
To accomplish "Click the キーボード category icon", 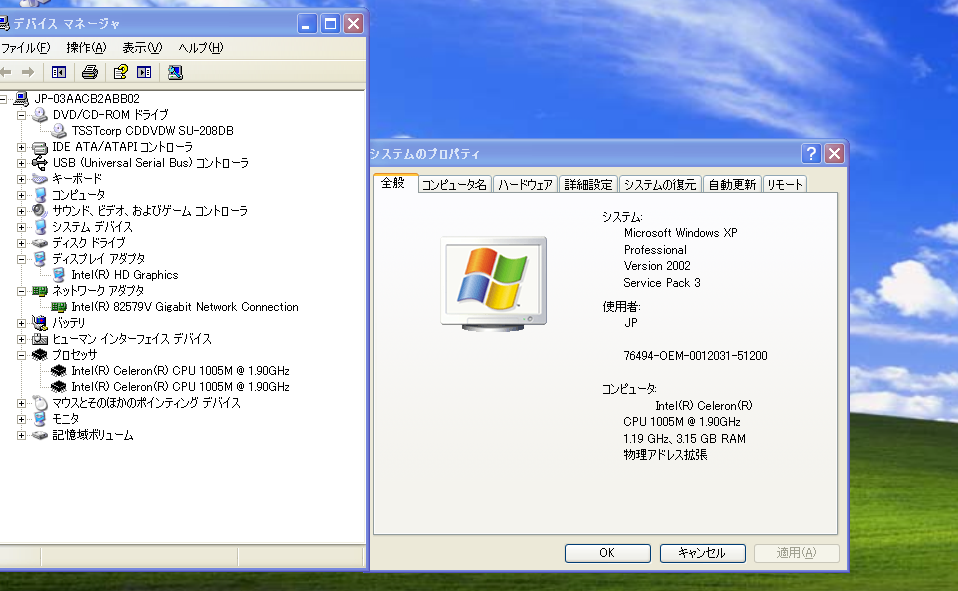I will 40,178.
